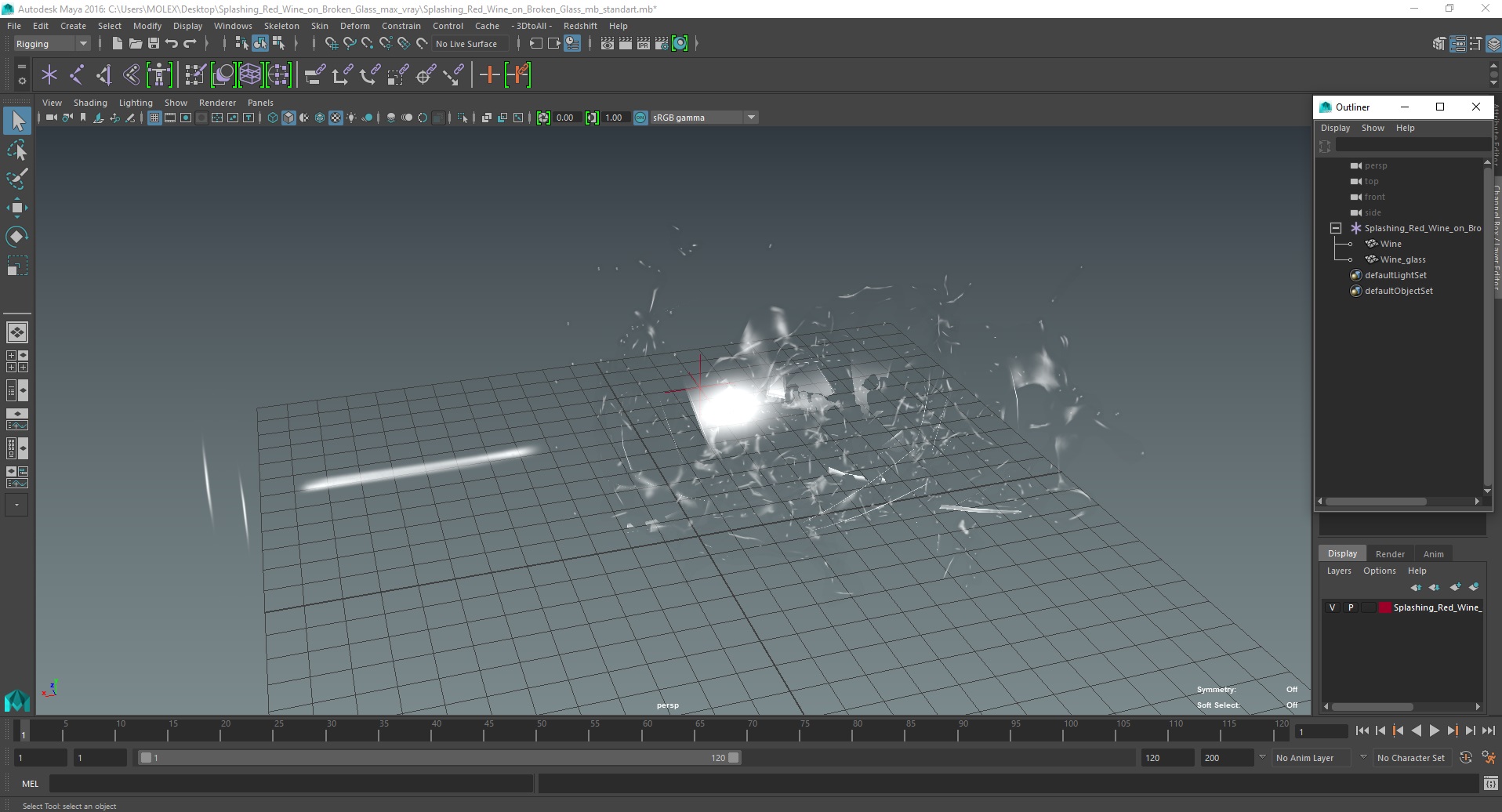Open the viewport Renderer menu
This screenshot has width=1502, height=812.
point(217,103)
